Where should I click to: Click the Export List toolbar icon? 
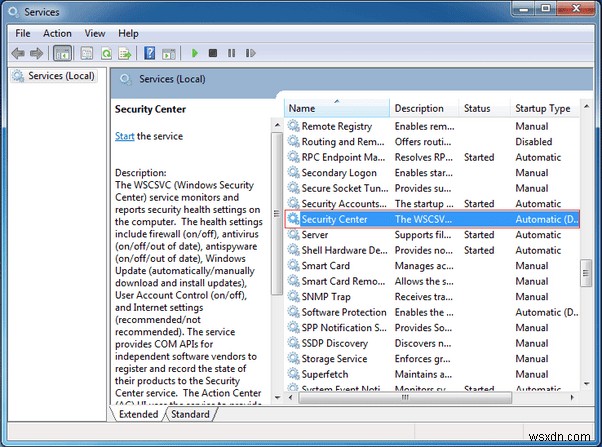pos(124,53)
